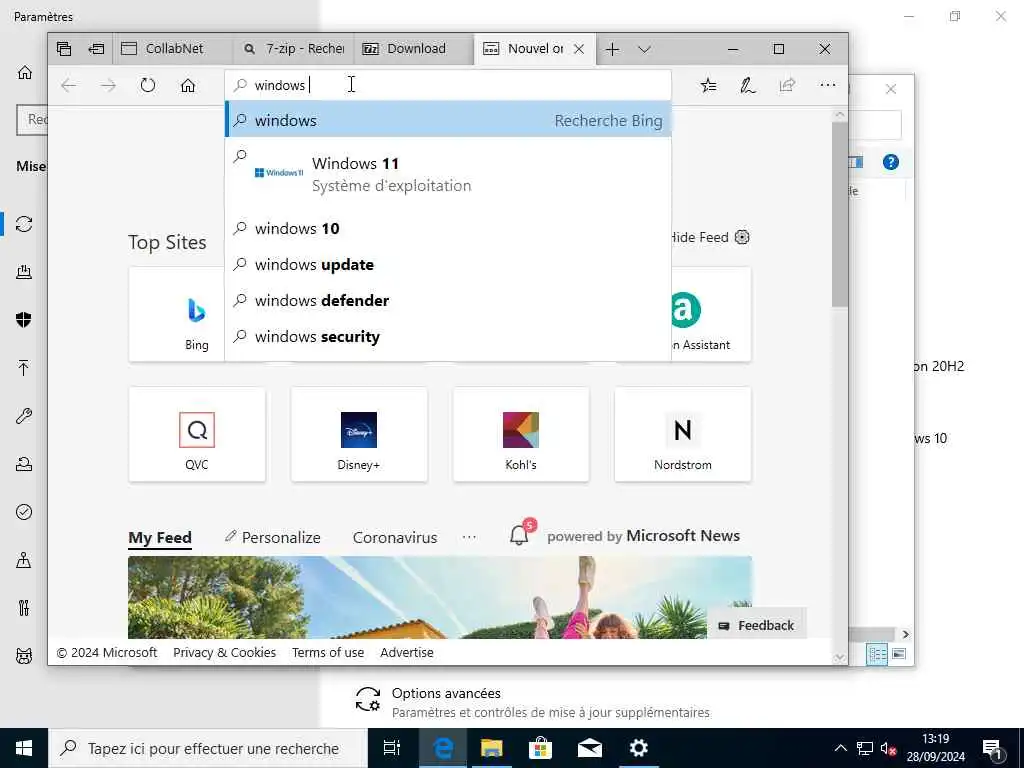
Task: Open feed settings gear next to Hide Feed
Action: coord(742,237)
